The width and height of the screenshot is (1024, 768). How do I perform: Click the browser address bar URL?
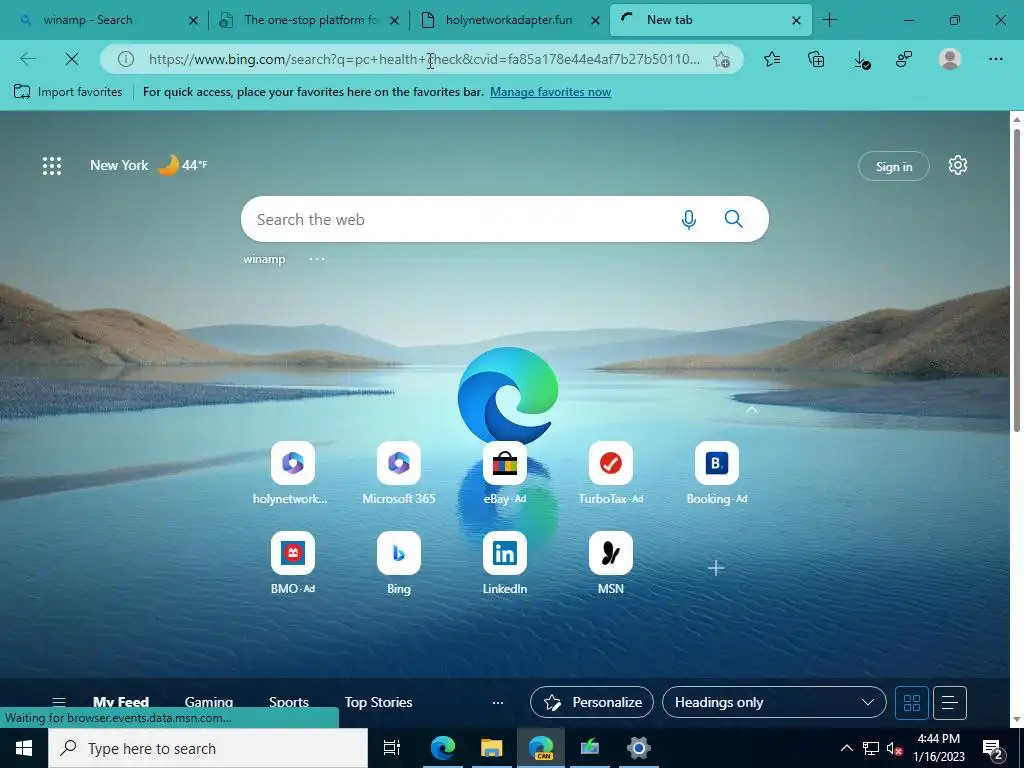click(423, 59)
